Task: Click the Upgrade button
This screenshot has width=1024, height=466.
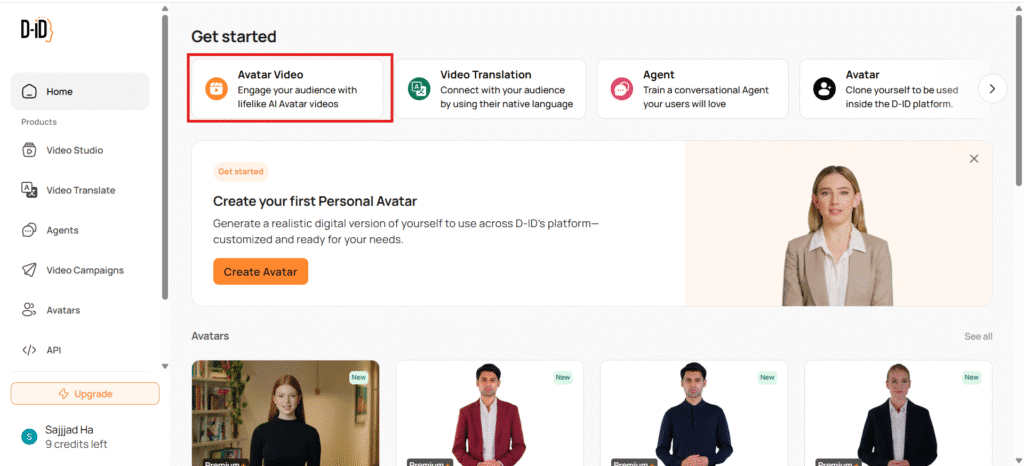Action: pos(85,394)
